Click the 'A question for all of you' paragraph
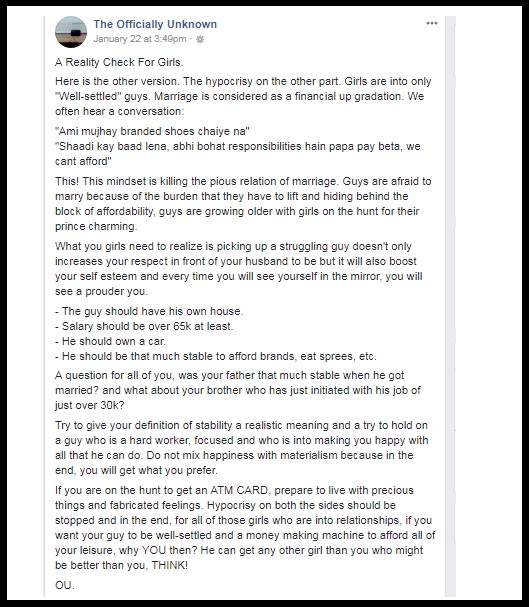Viewport: 529px width, 607px height. point(238,390)
